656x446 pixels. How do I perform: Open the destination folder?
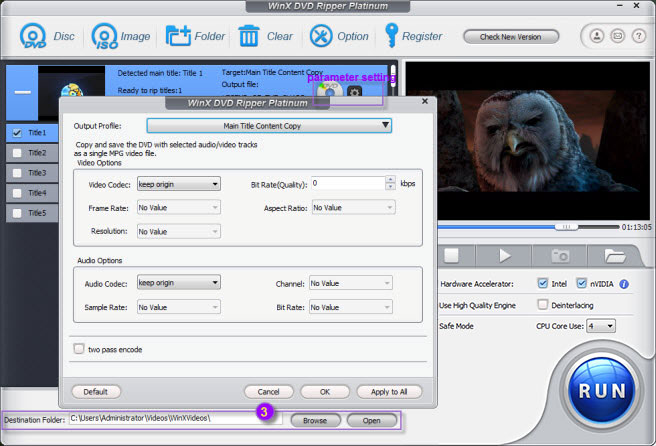[x=372, y=420]
